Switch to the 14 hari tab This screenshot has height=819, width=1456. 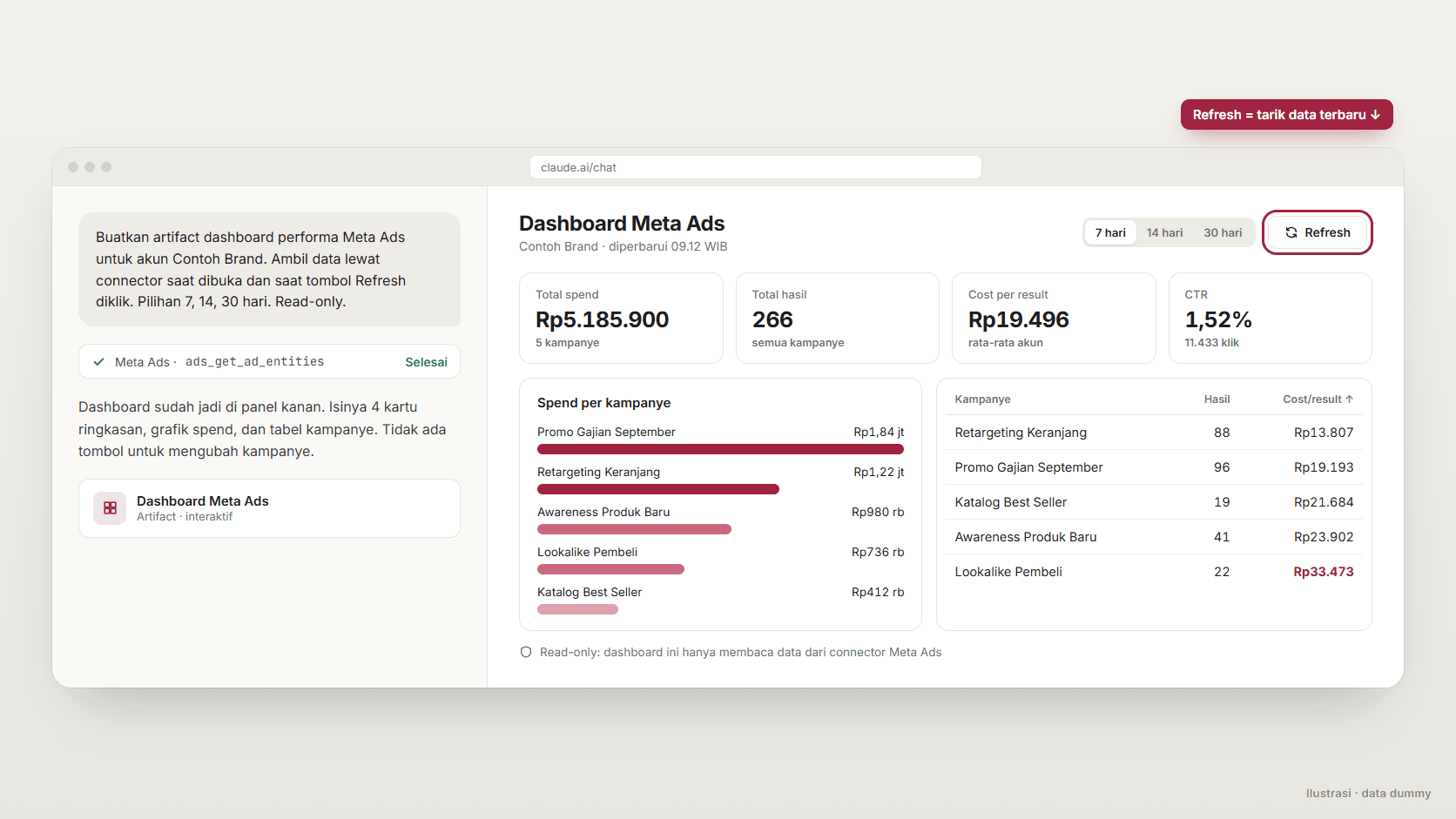pos(1164,232)
